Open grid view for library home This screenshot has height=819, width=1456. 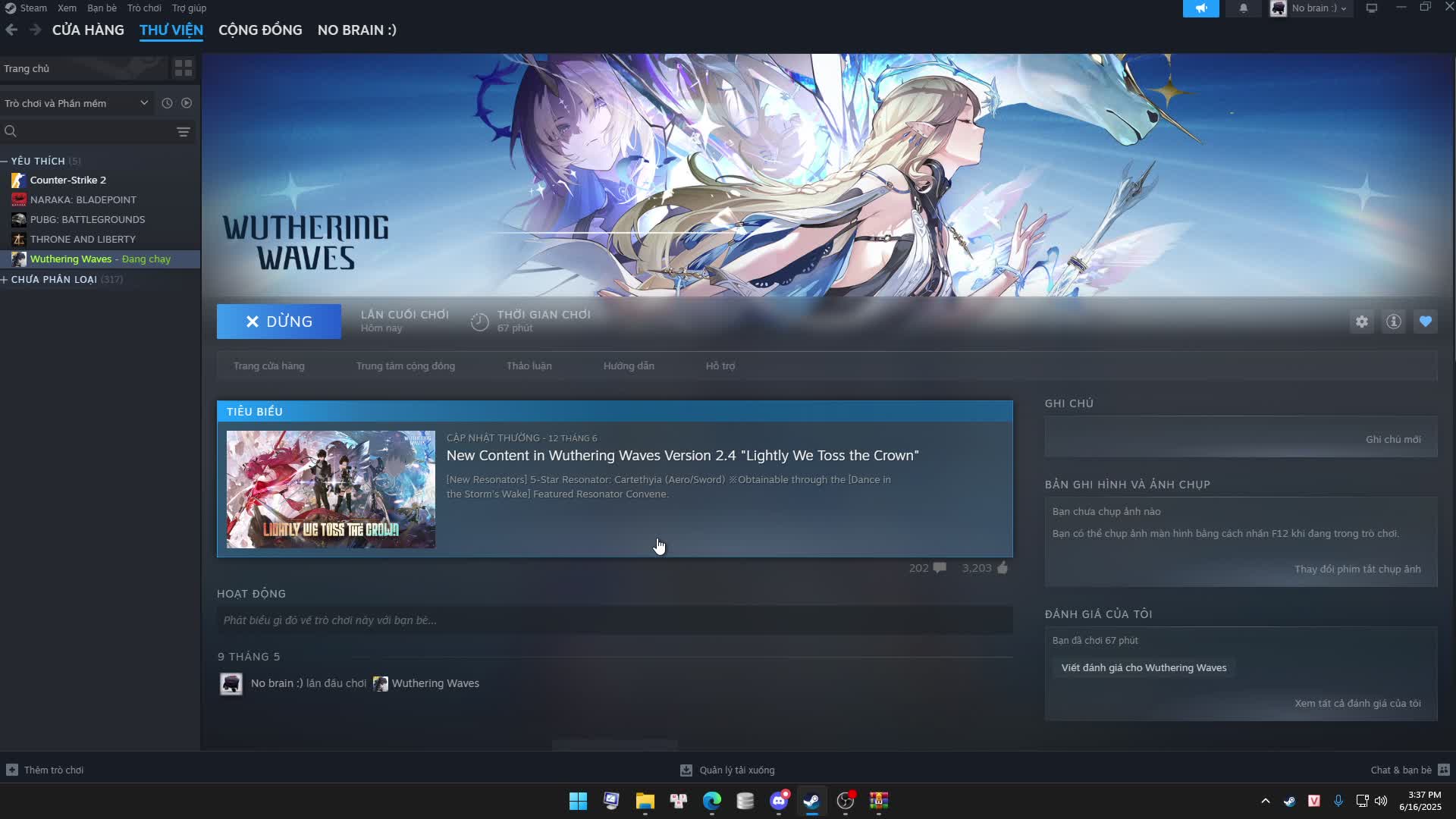click(183, 67)
